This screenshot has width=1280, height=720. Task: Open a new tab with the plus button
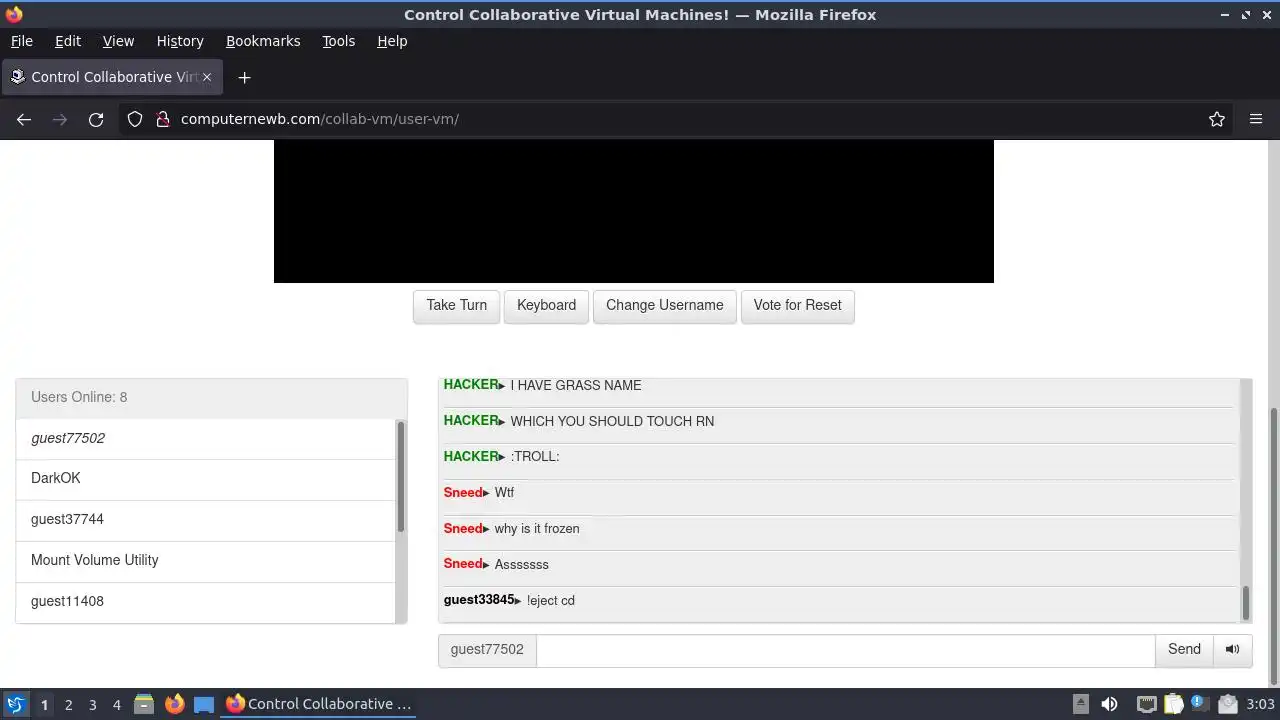pos(244,77)
